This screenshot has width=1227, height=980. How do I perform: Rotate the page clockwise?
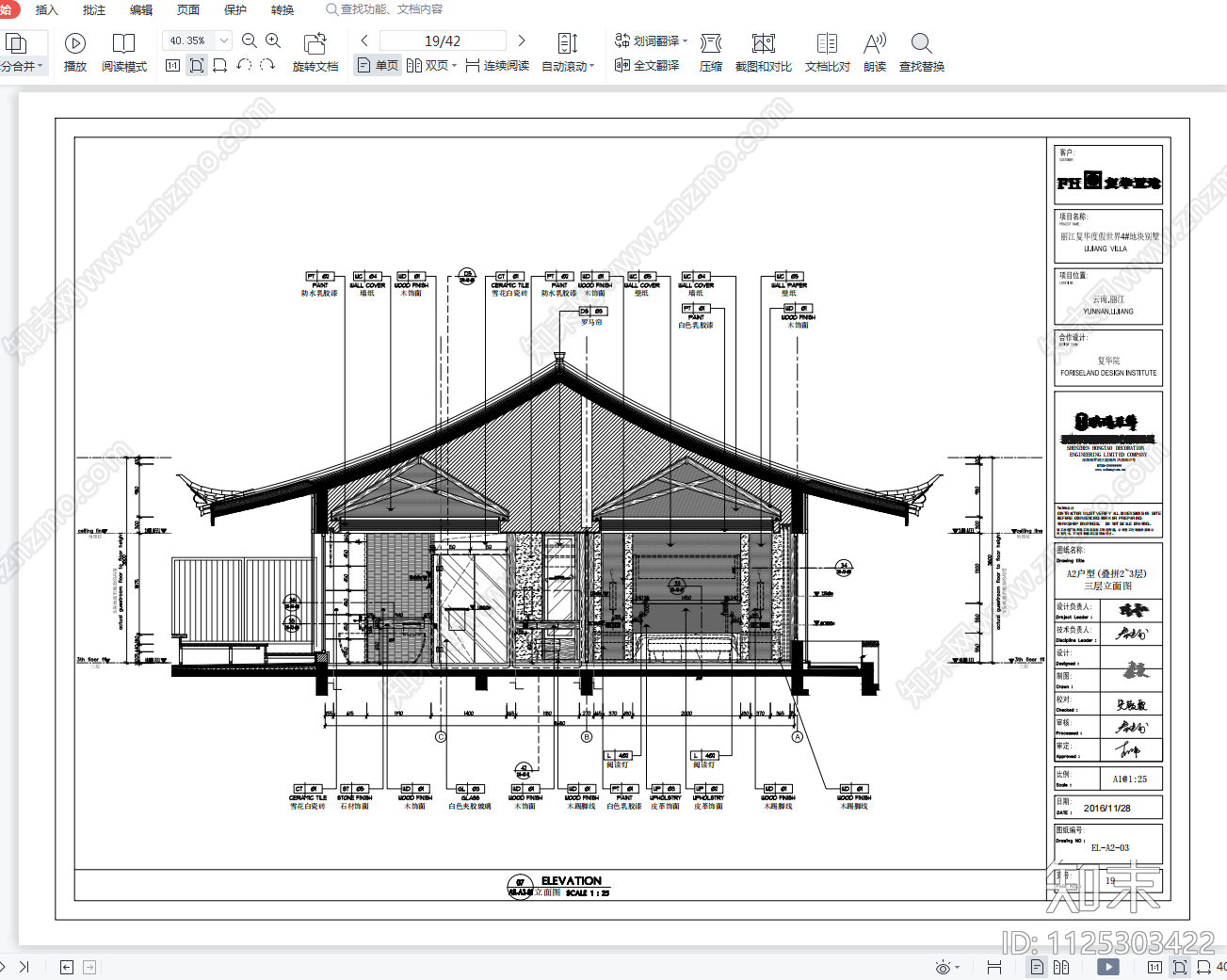point(267,65)
